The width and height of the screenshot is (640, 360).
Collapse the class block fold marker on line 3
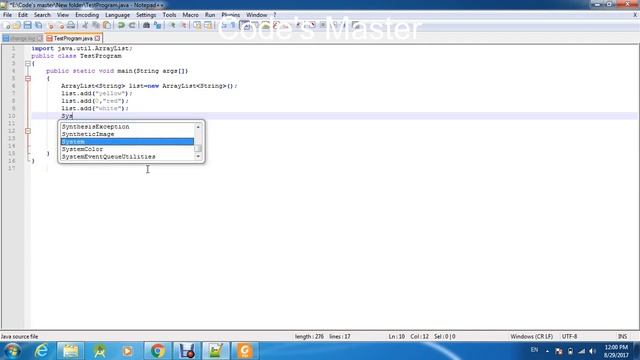[28, 63]
